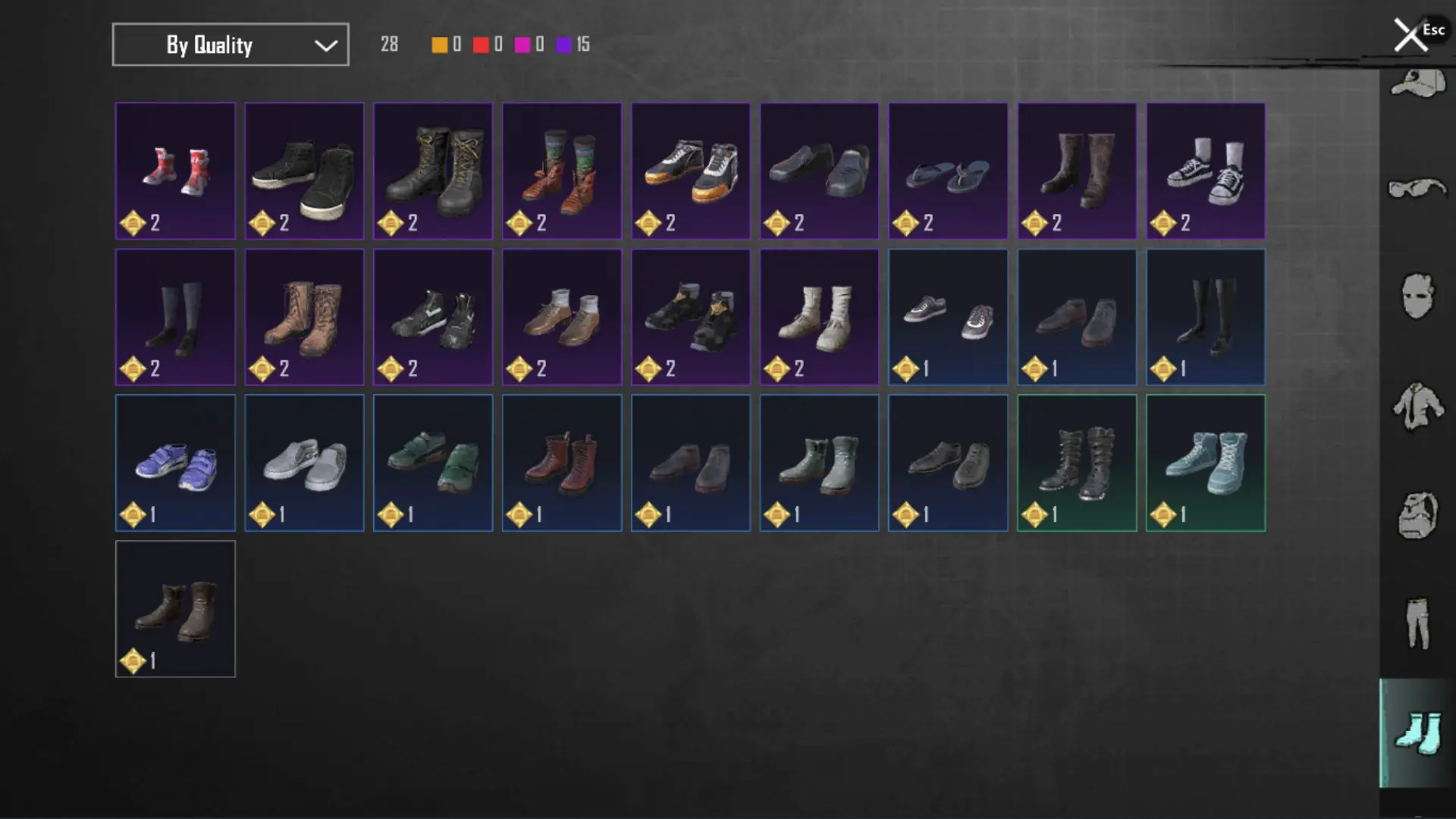The image size is (1456, 819).
Task: Select the highlighted shoes category icon
Action: [1417, 733]
